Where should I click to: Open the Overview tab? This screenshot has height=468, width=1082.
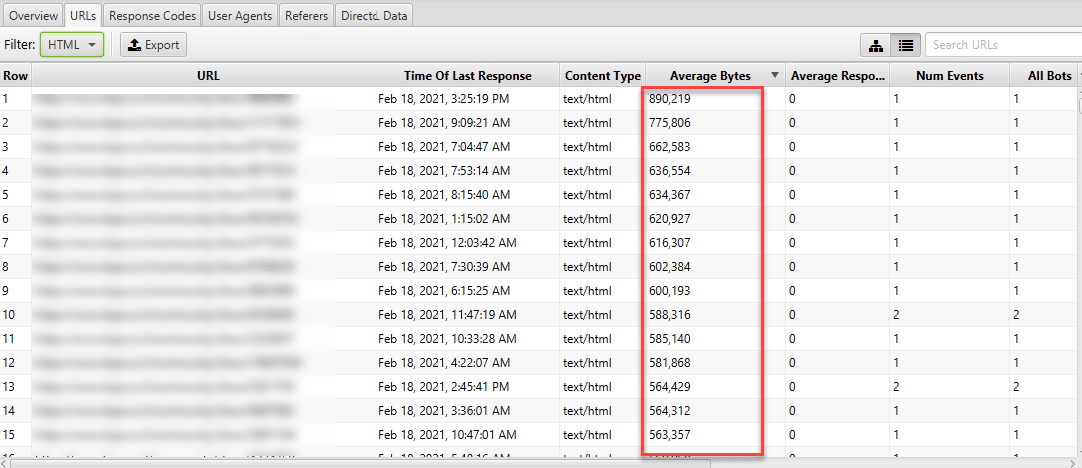coord(33,14)
